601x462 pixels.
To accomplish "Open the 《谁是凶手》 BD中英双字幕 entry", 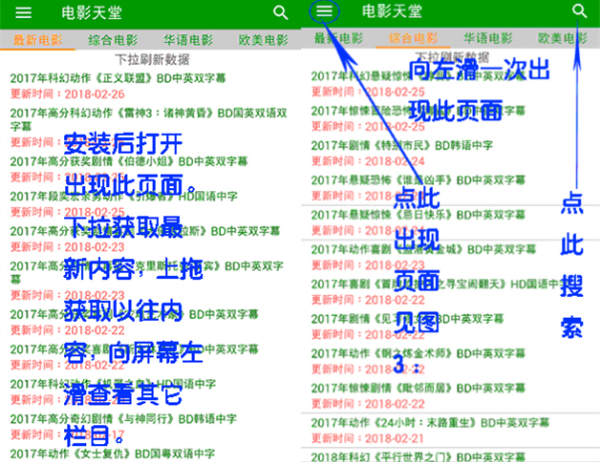I will click(418, 180).
